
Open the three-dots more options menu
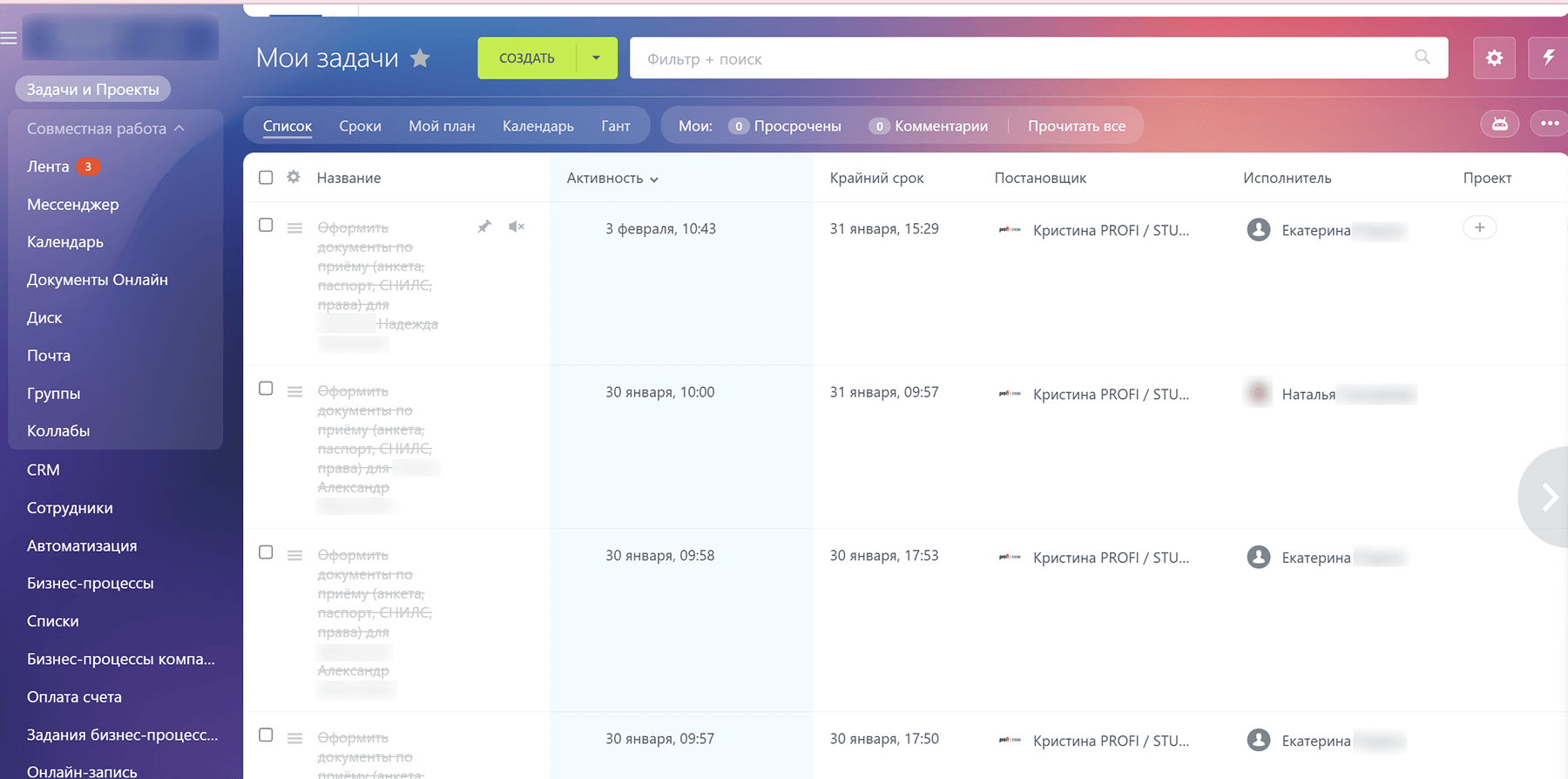(1550, 124)
